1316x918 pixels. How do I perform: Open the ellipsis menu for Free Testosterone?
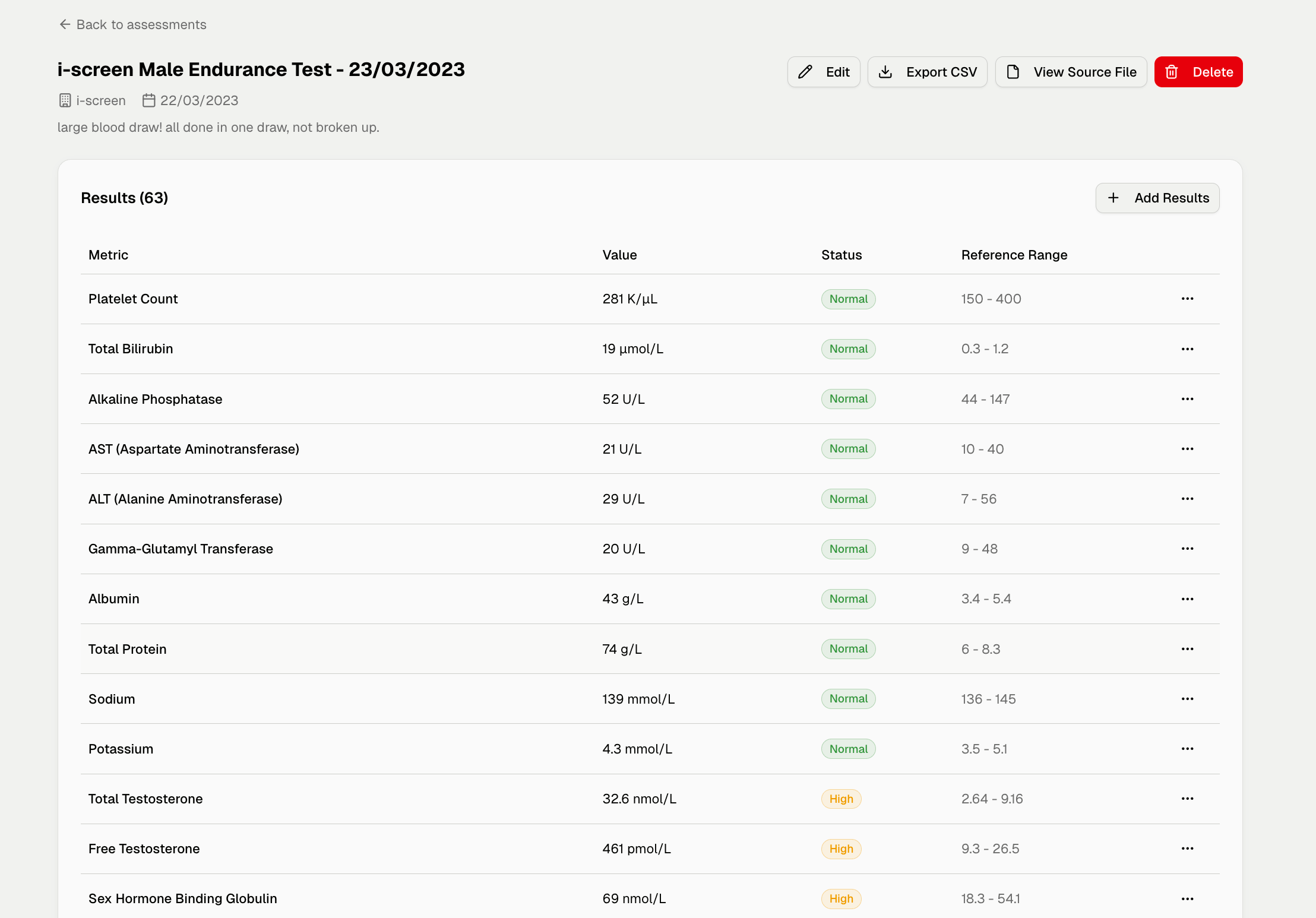click(x=1188, y=849)
